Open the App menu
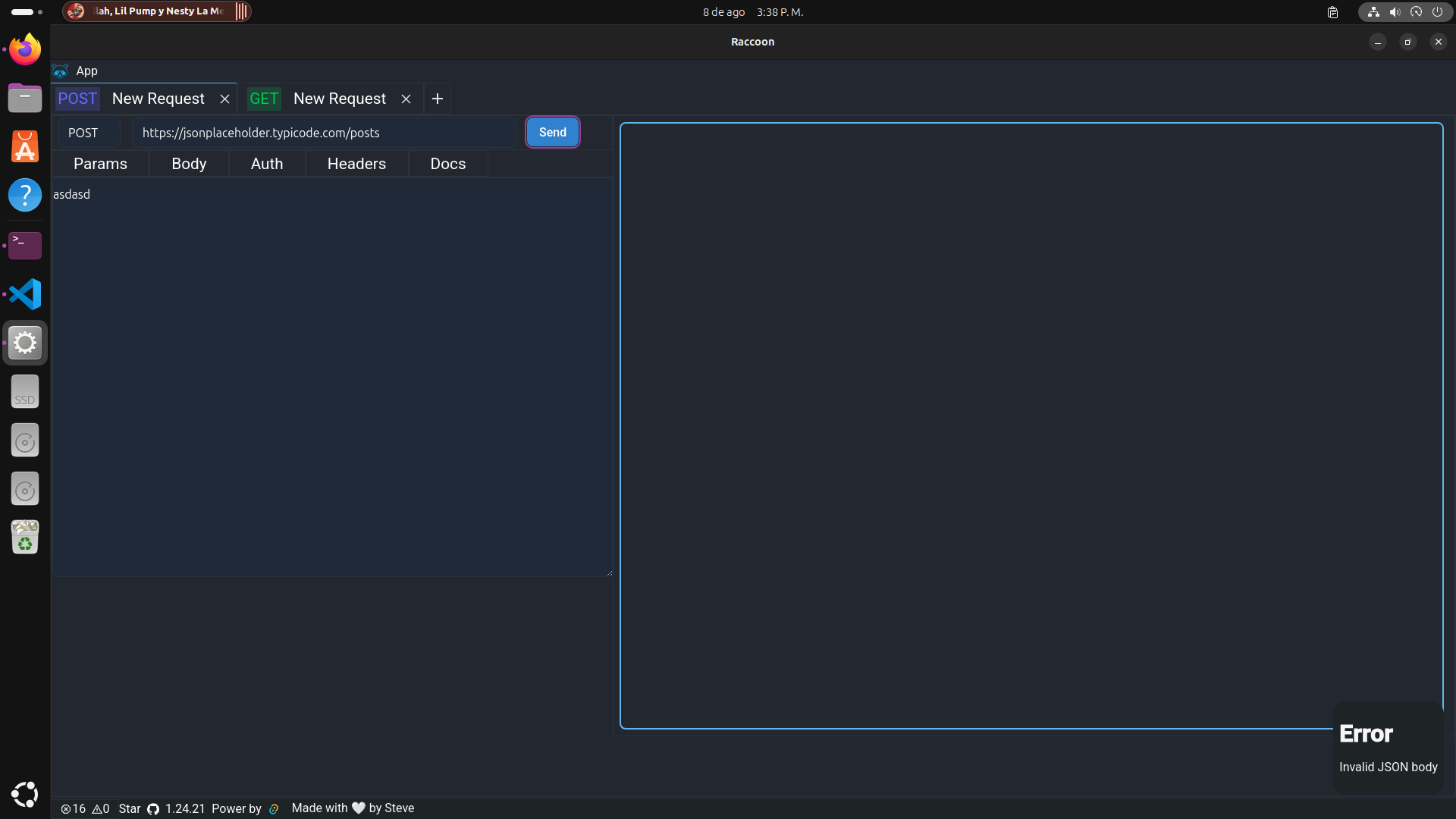 point(86,71)
